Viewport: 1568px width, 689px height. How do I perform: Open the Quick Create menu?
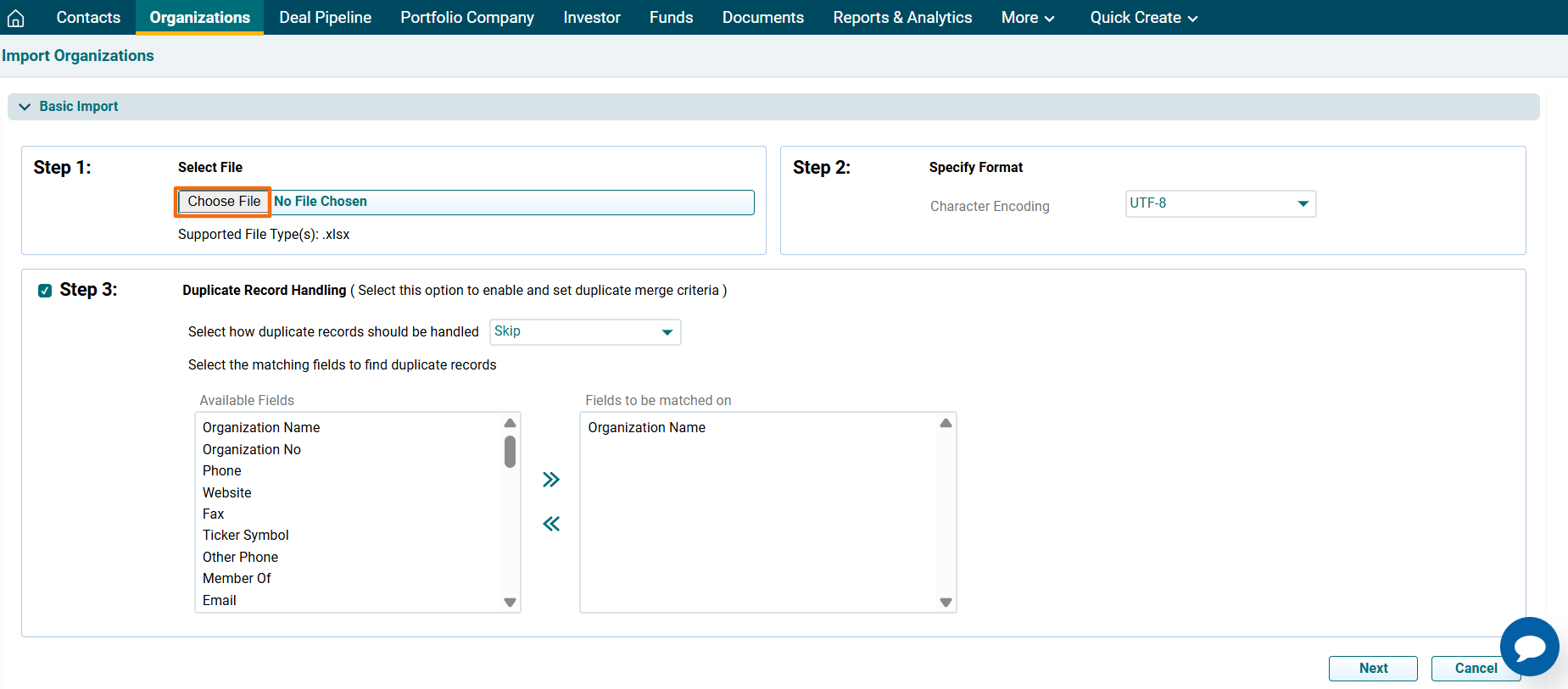pos(1143,18)
